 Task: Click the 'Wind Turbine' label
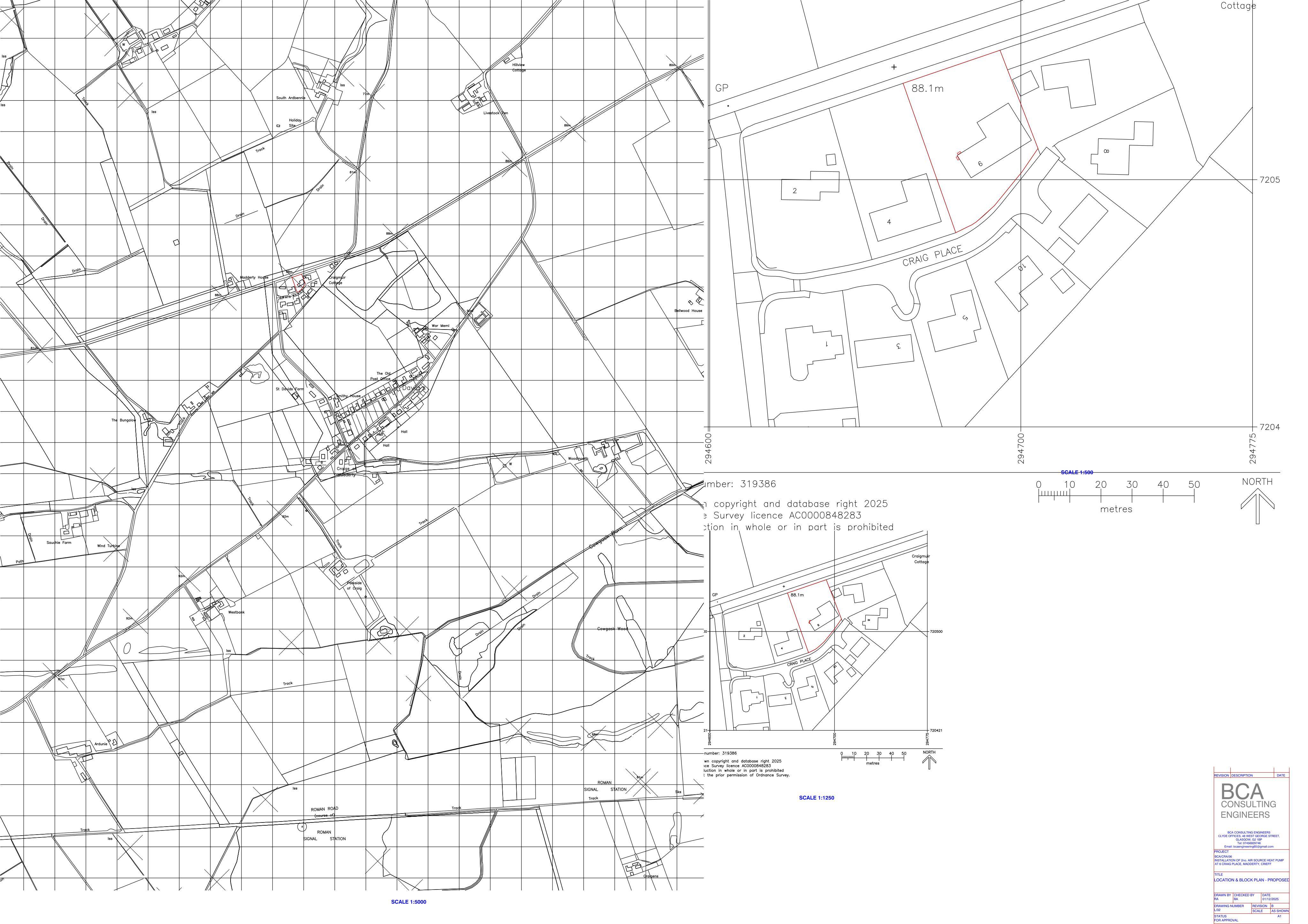click(108, 546)
